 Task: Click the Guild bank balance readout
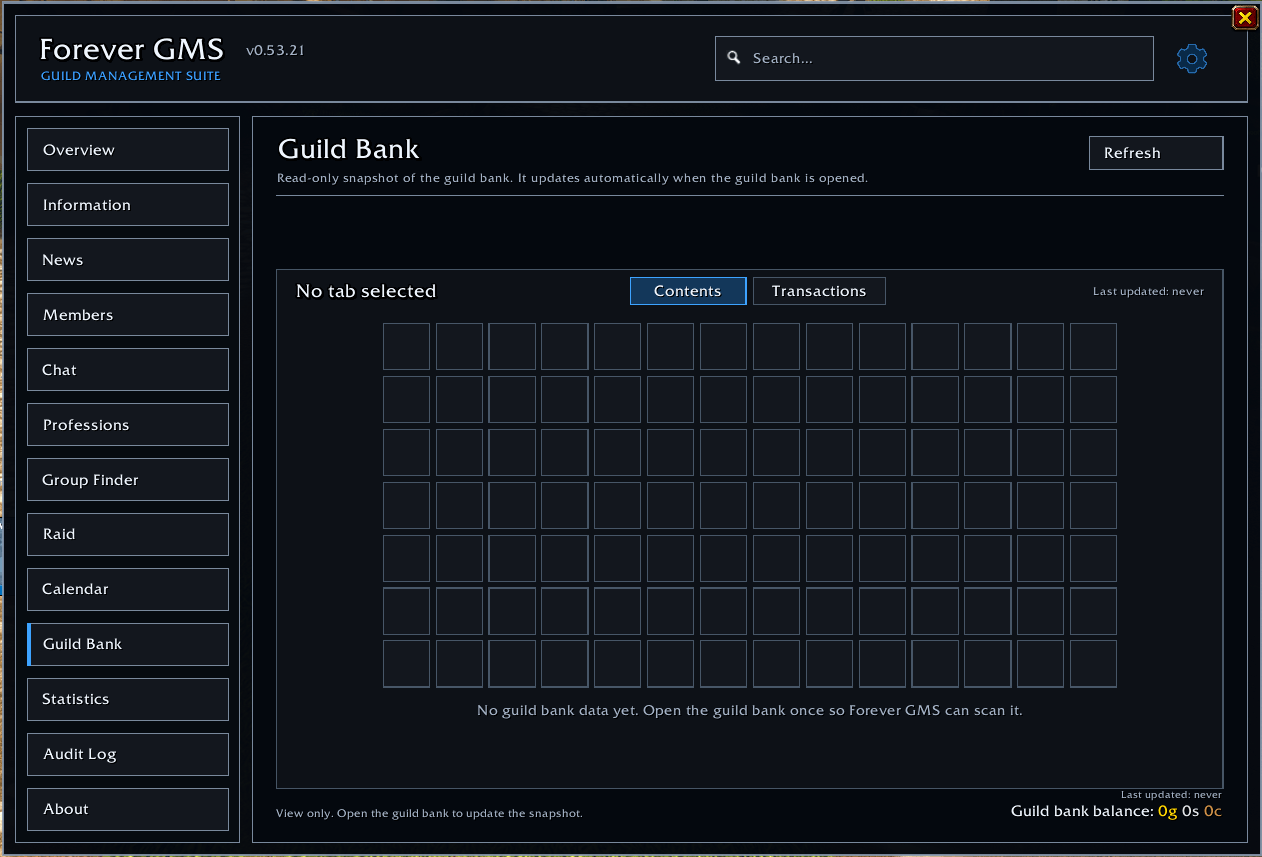click(x=1116, y=811)
